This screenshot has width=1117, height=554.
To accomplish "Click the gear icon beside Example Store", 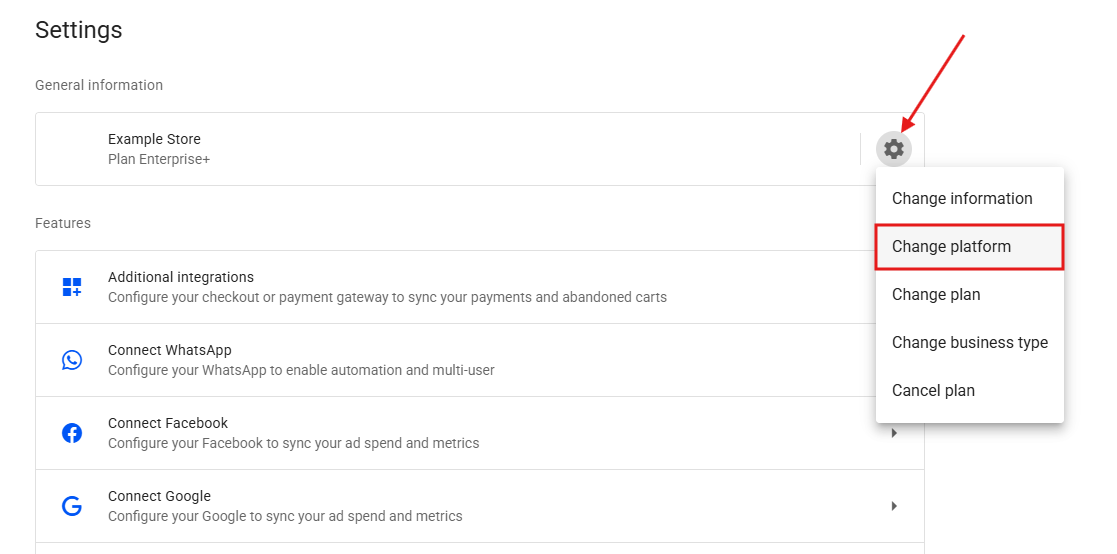I will (893, 149).
